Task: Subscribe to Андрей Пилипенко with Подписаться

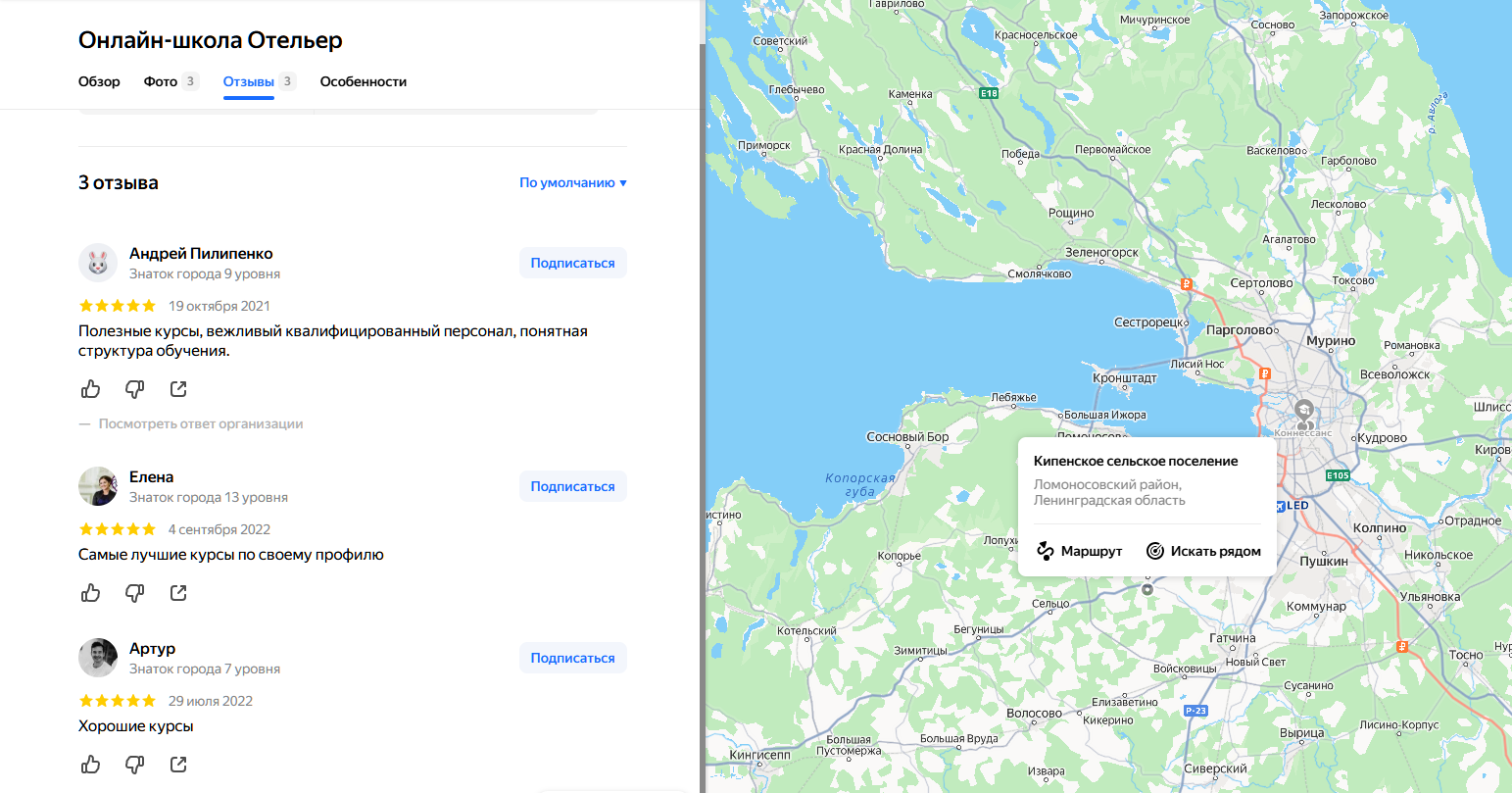Action: [x=572, y=263]
